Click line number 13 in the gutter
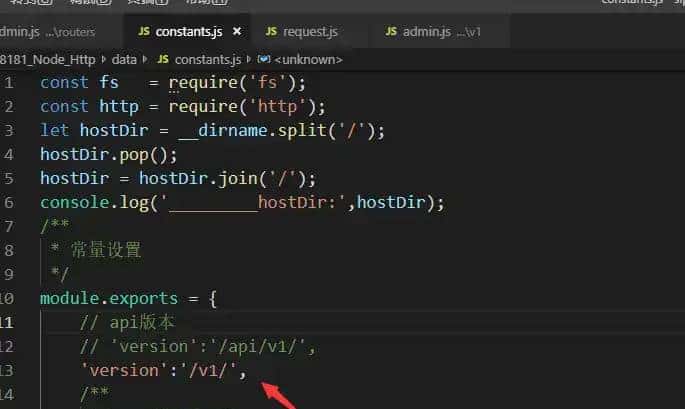685x409 pixels. [7, 370]
